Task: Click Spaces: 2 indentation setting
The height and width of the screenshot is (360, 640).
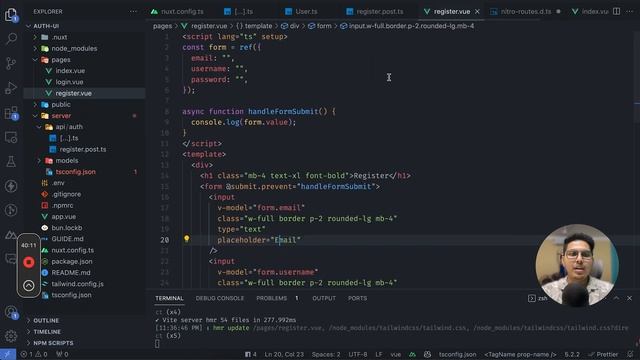Action: pos(326,354)
